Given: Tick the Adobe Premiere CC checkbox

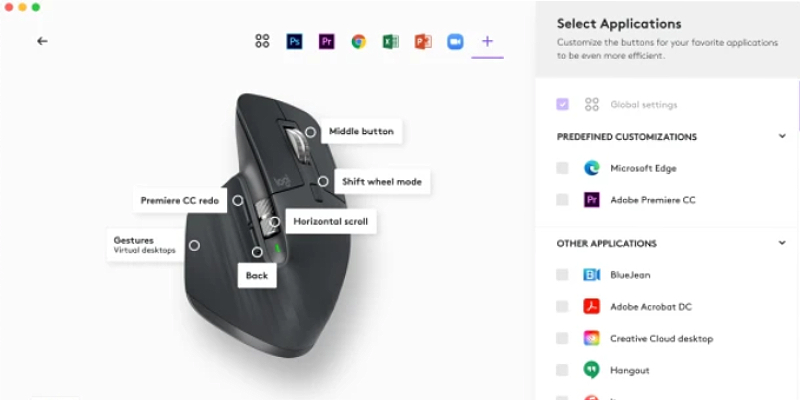Looking at the screenshot, I should pos(562,199).
